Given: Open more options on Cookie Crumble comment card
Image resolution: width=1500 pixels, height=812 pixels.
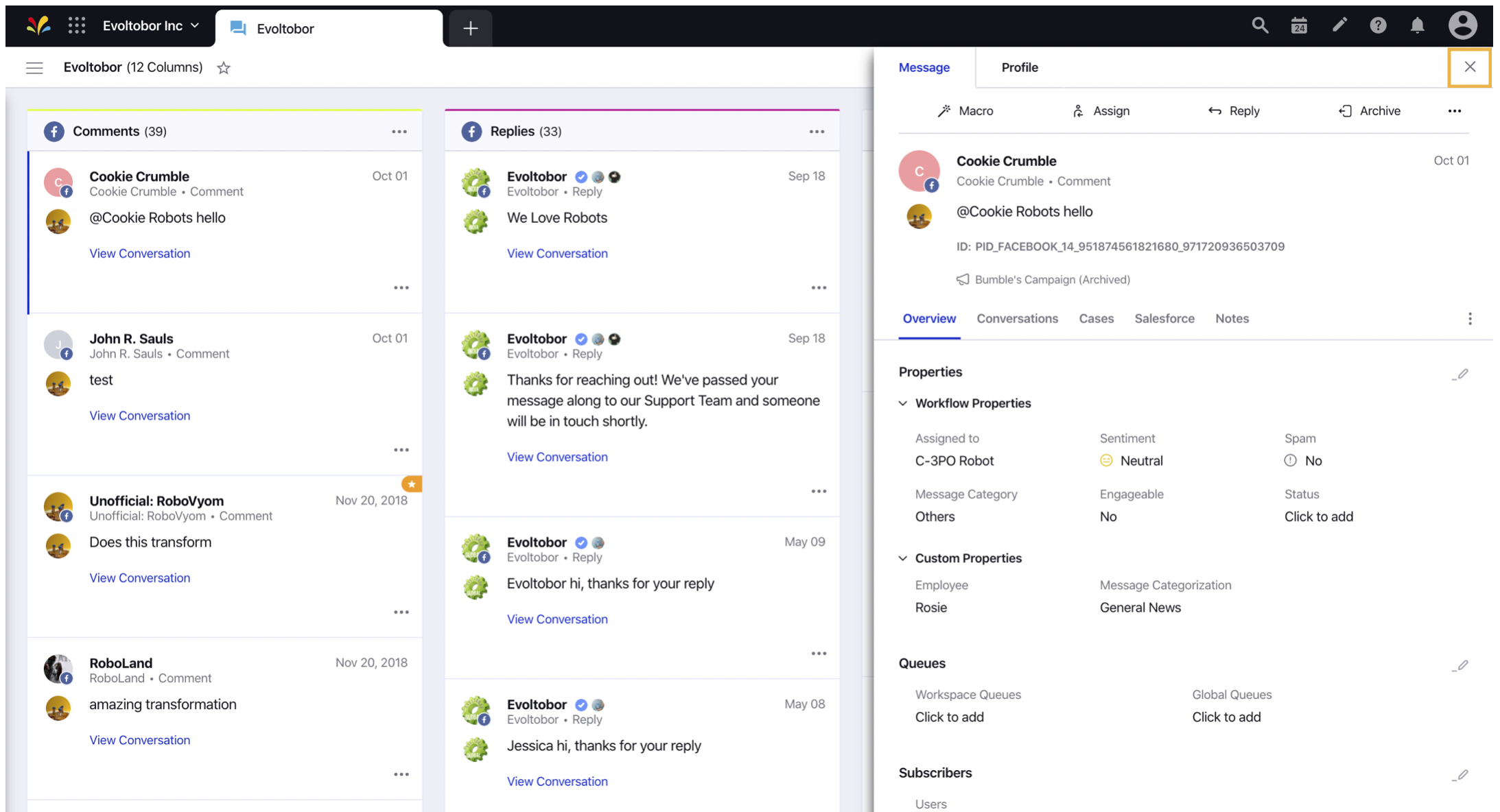Looking at the screenshot, I should (x=401, y=287).
